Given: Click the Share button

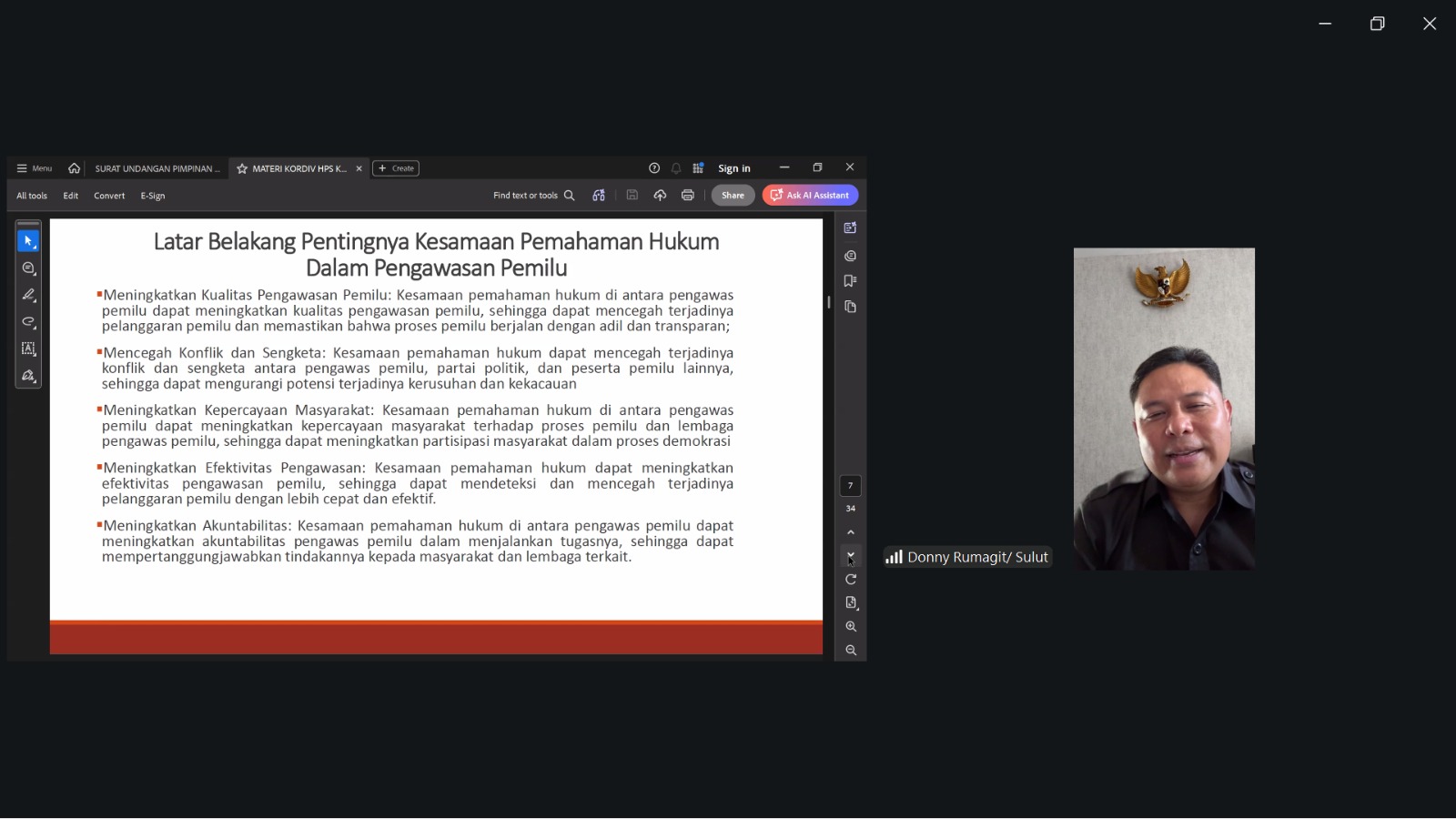Looking at the screenshot, I should (x=733, y=196).
